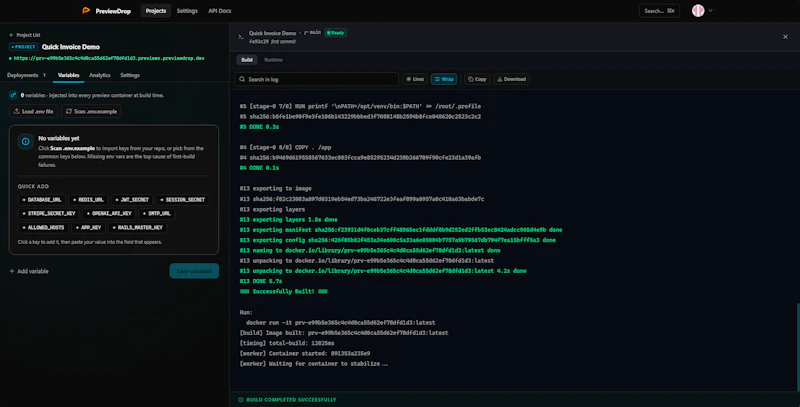Screen dimensions: 800x407
Task: Quick add JWT_SECRET key
Action: click(x=132, y=200)
